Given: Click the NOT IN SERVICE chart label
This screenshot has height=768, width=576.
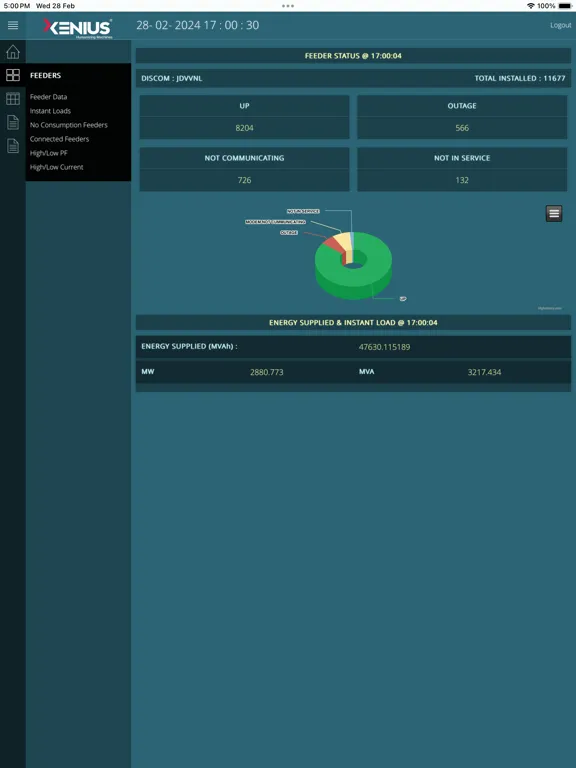Looking at the screenshot, I should 303,211.
